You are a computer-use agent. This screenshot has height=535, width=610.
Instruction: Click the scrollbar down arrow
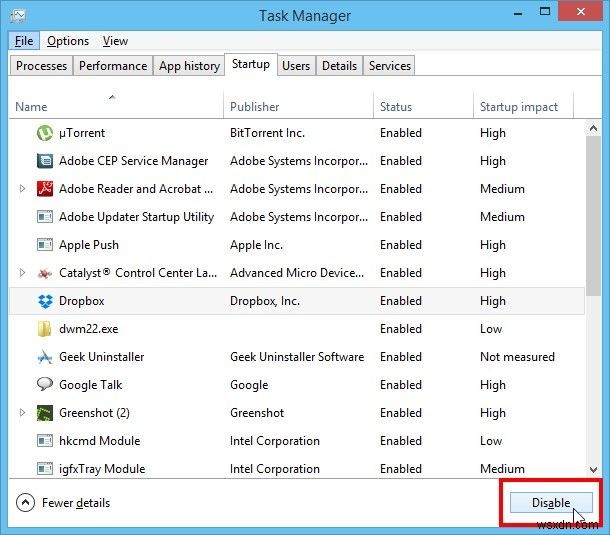(x=593, y=470)
